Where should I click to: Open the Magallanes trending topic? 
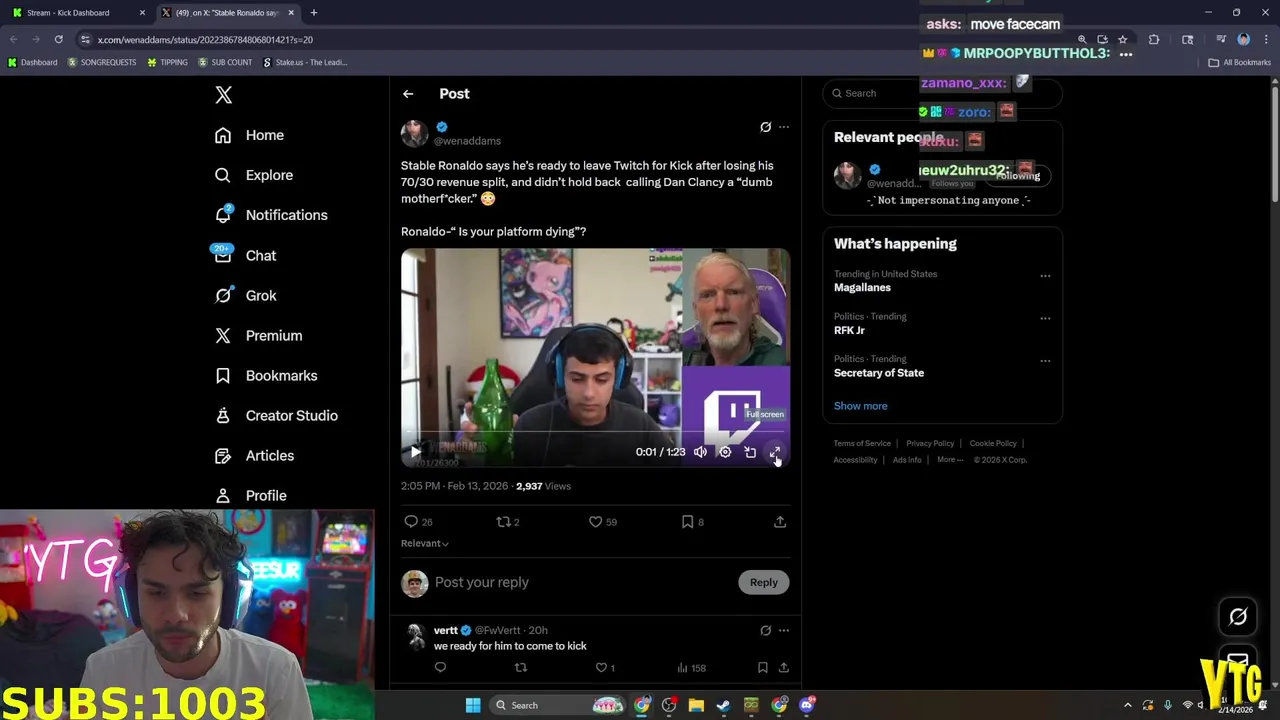click(x=862, y=288)
